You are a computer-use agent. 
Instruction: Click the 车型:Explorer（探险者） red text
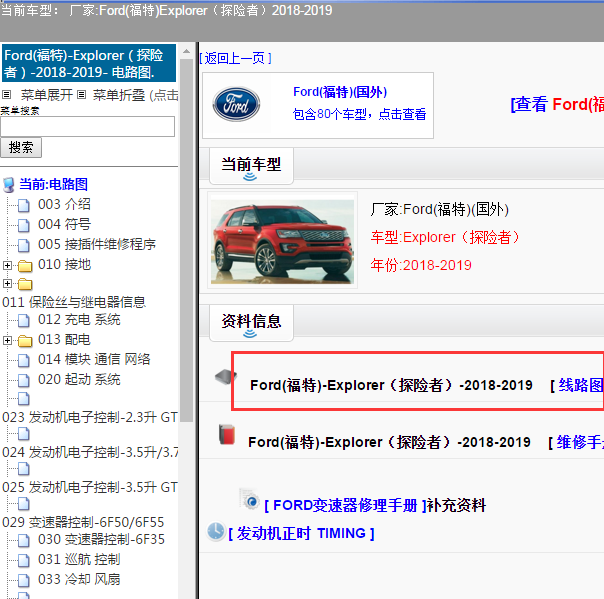tap(445, 237)
